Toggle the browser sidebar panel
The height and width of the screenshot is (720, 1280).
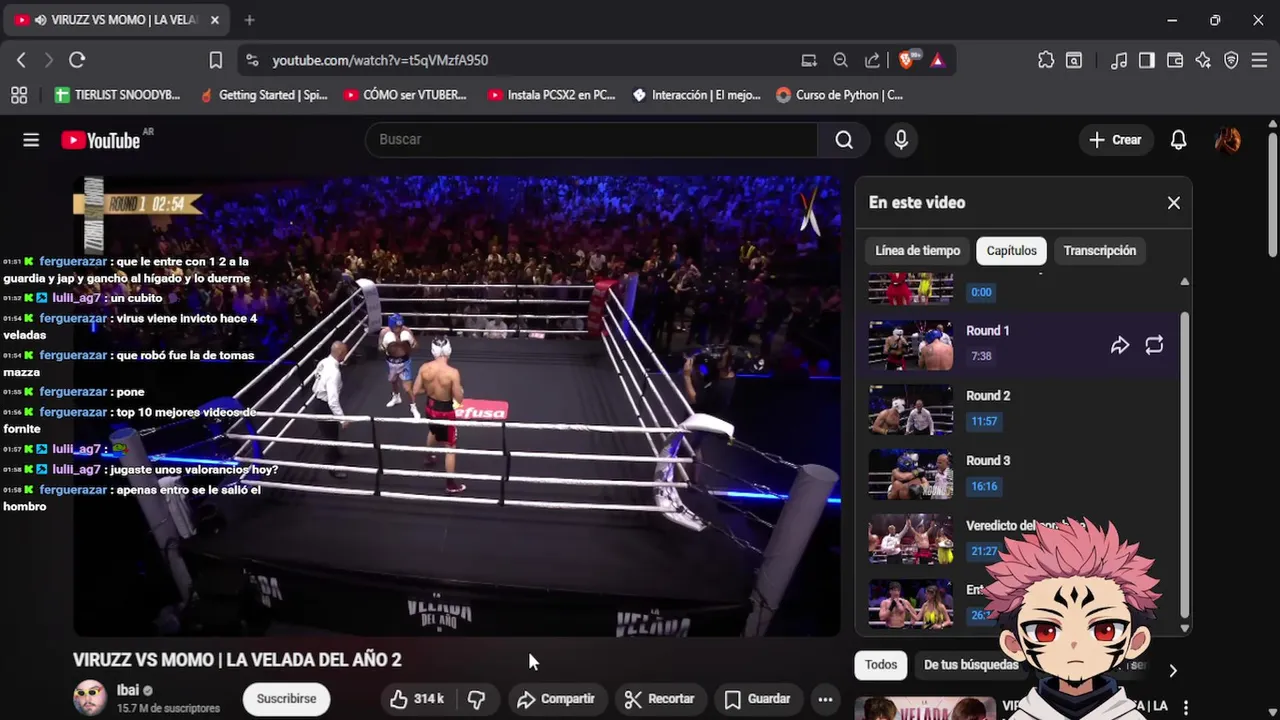pyautogui.click(x=1147, y=60)
